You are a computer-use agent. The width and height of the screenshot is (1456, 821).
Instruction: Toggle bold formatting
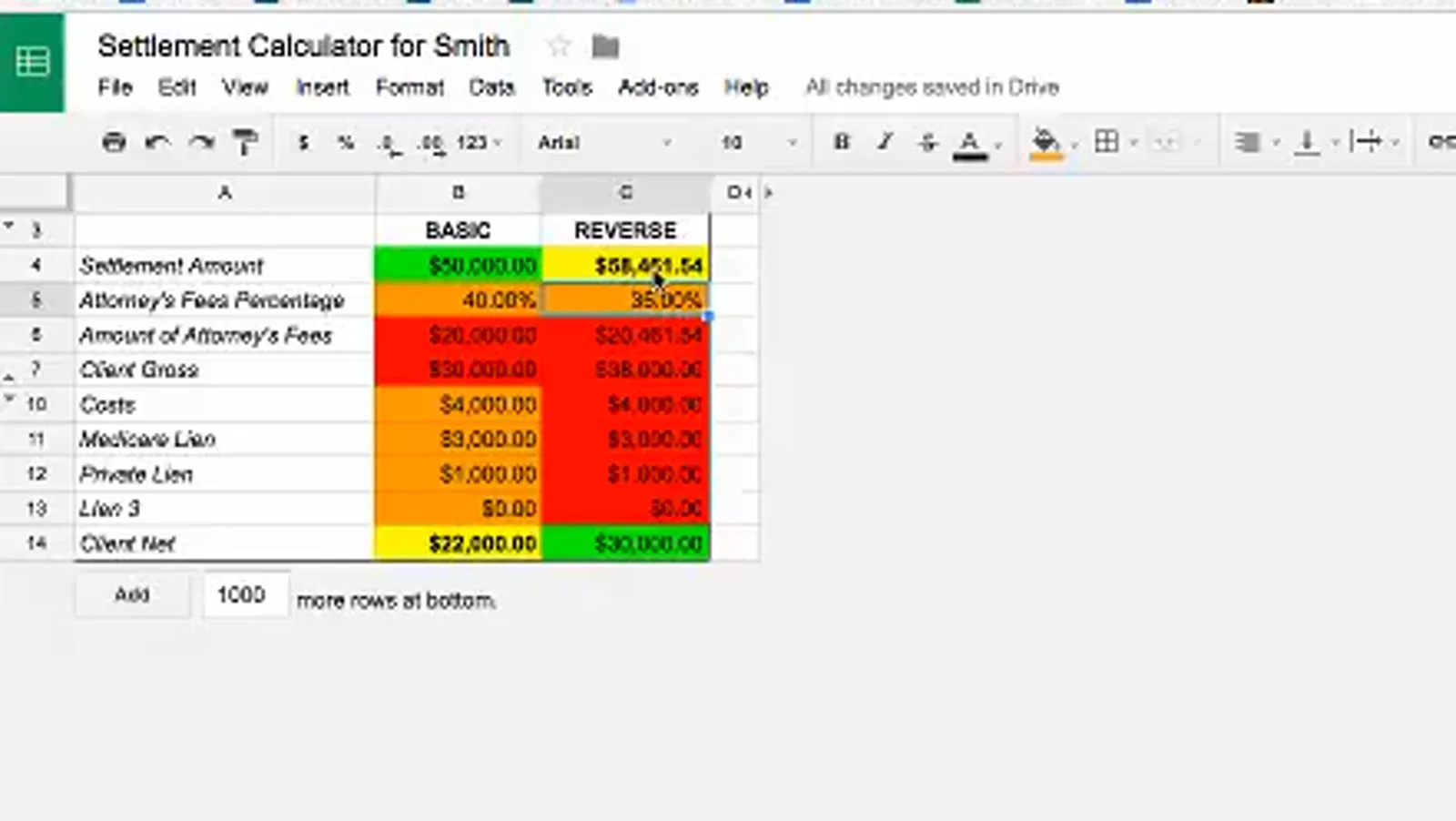pyautogui.click(x=842, y=142)
